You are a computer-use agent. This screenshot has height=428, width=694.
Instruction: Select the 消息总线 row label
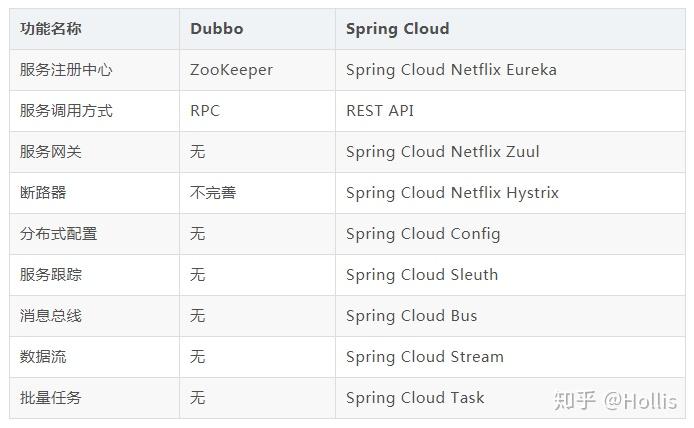(x=51, y=316)
